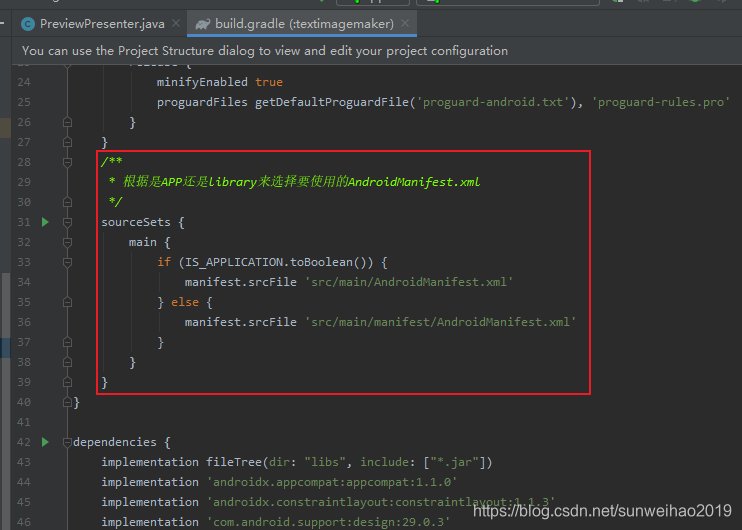Click line number 24 in the gutter

click(x=24, y=82)
